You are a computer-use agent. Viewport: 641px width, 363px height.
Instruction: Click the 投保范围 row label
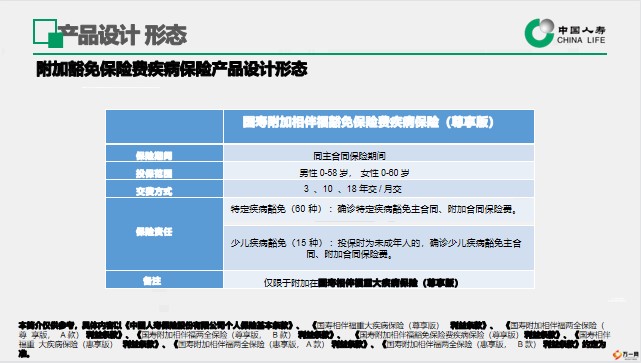click(164, 171)
